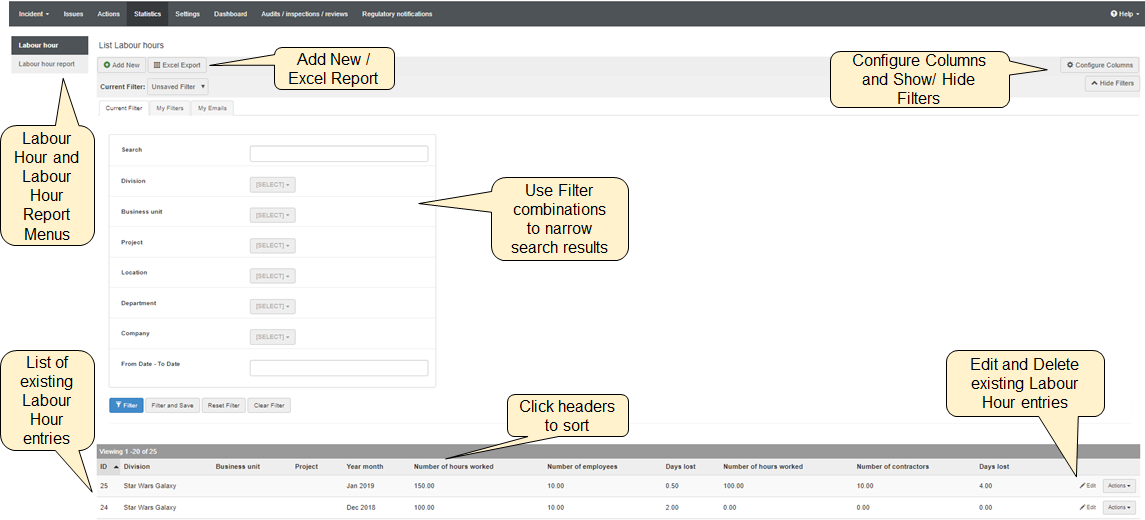Image resolution: width=1145 pixels, height=520 pixels.
Task: Click the Edit pencil for entry 25
Action: tap(1087, 485)
